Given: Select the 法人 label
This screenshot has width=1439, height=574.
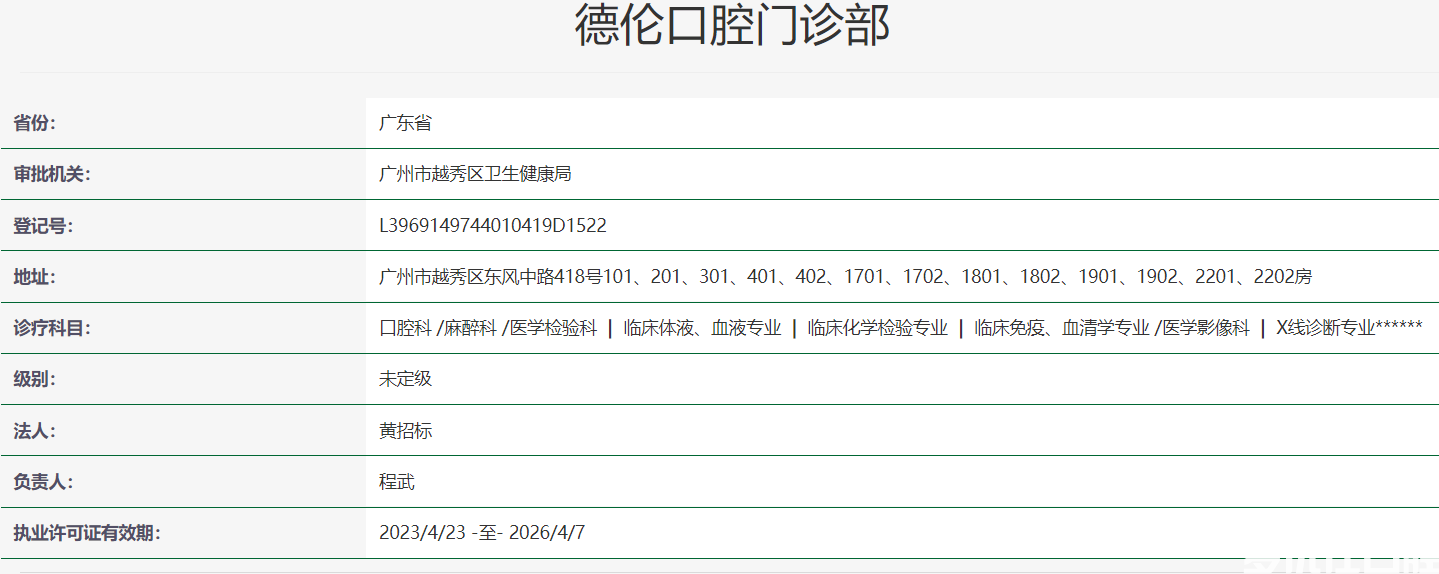Looking at the screenshot, I should 35,431.
